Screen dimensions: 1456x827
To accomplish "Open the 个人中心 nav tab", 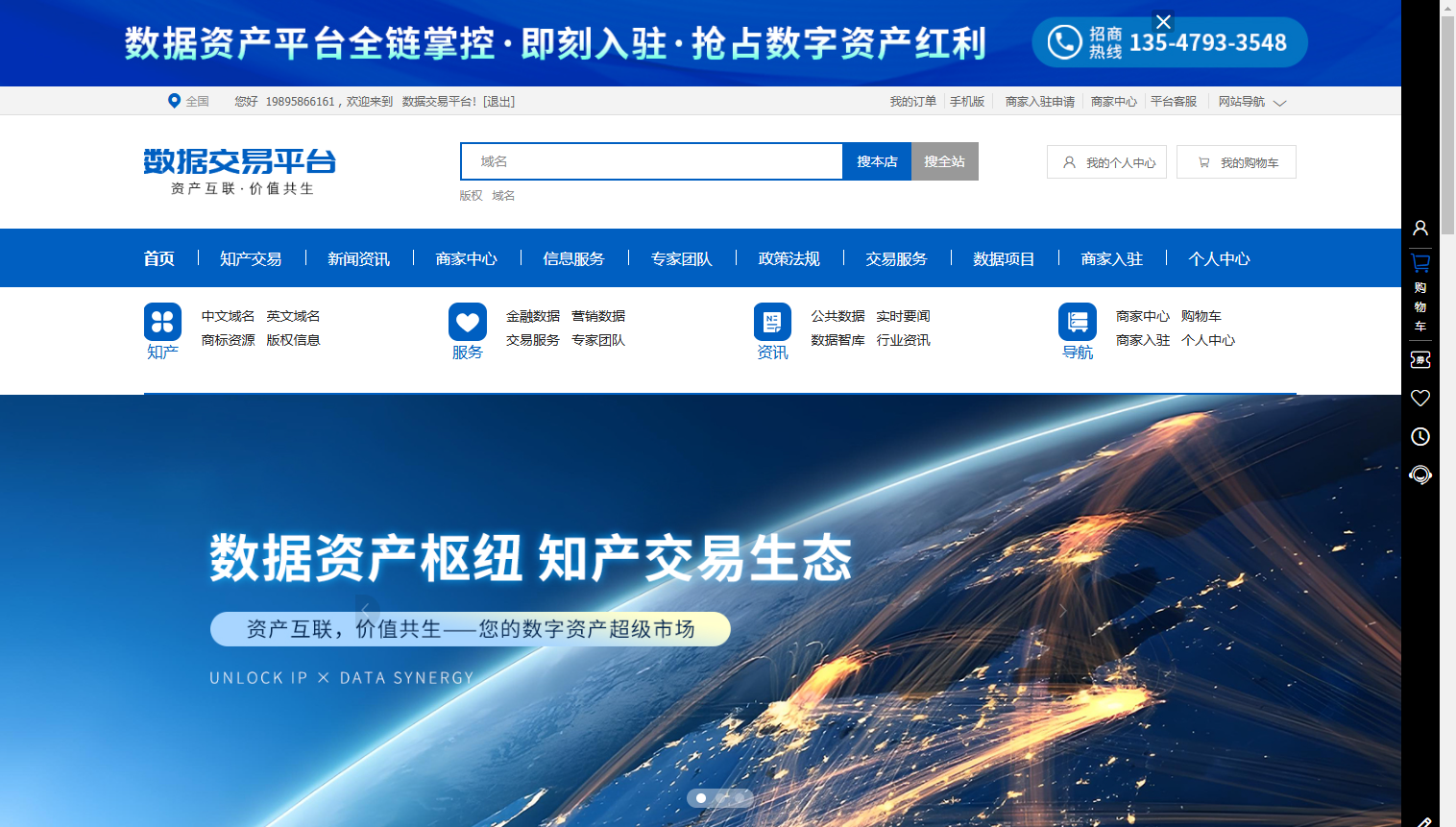I will (x=1219, y=258).
